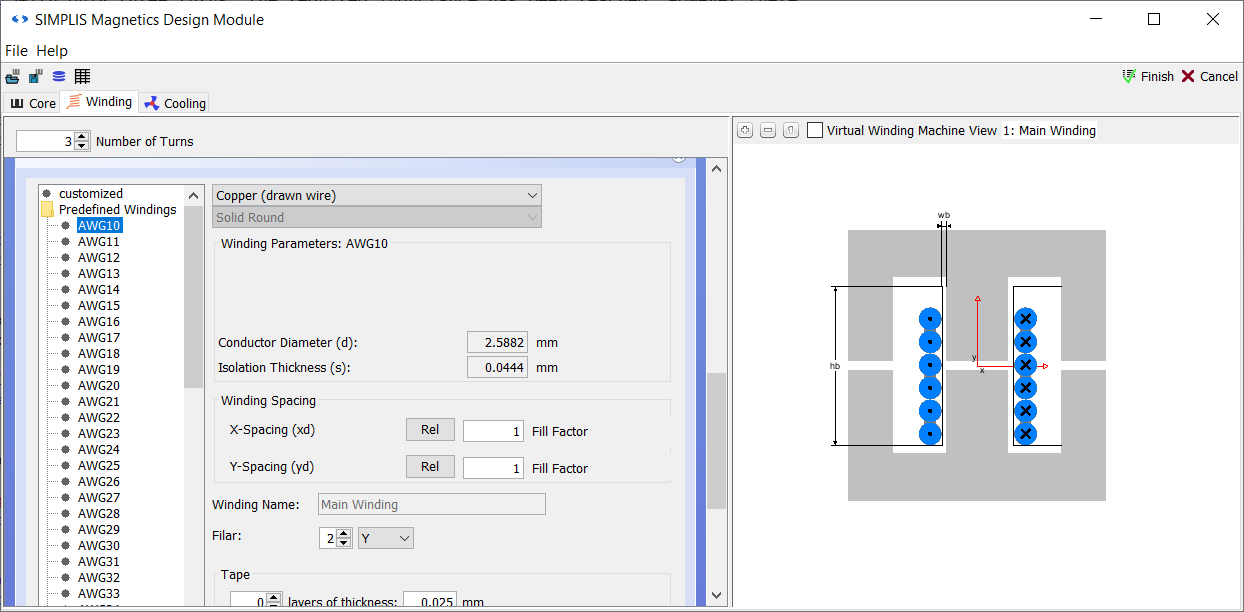This screenshot has width=1244, height=612.
Task: Open the Copper (drawn wire) material dropdown
Action: pyautogui.click(x=377, y=196)
